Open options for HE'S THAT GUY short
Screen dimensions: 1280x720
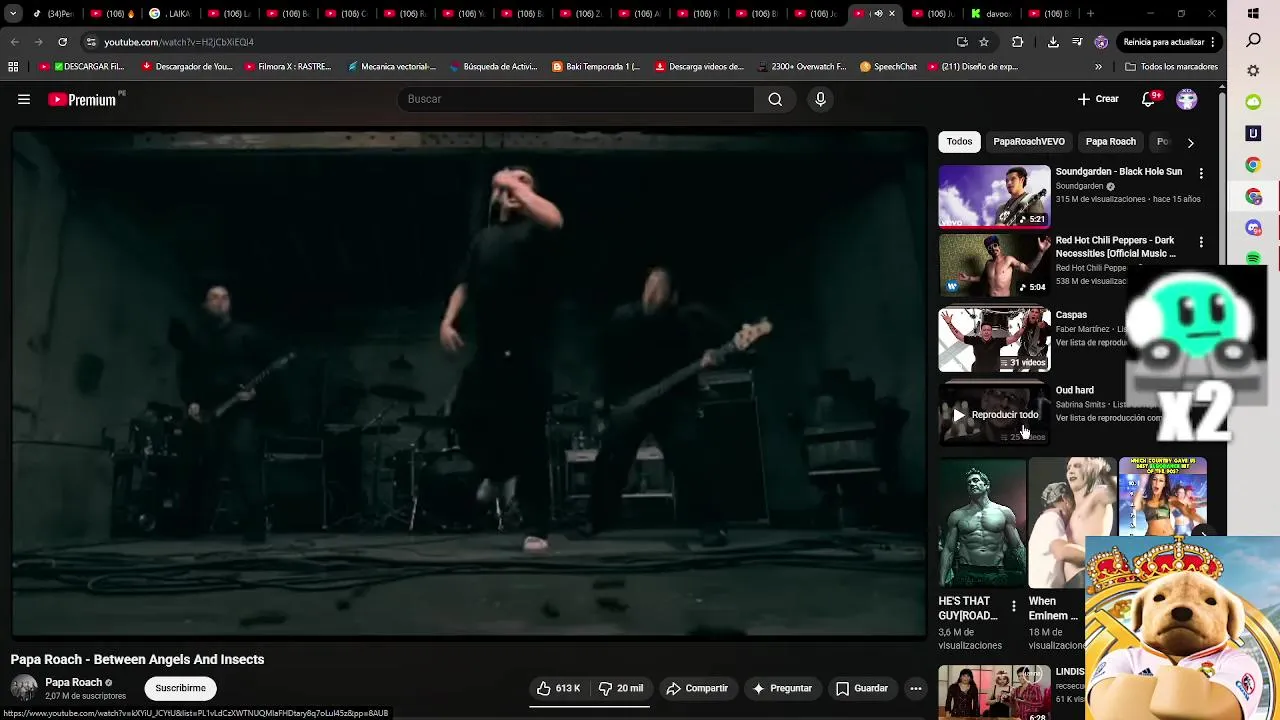point(1014,606)
